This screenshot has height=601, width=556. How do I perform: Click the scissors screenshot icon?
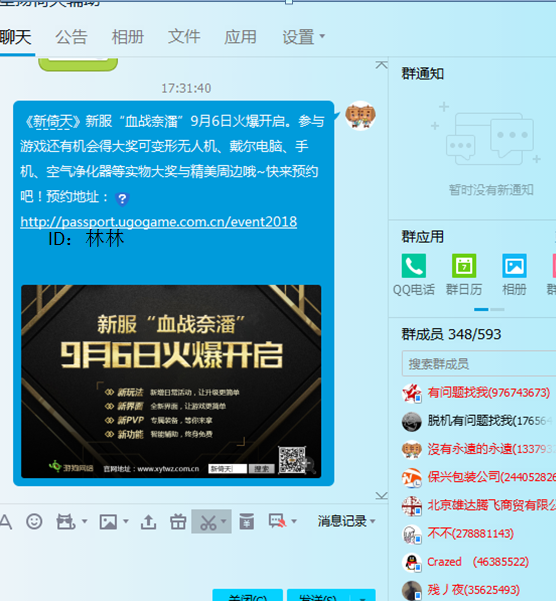pyautogui.click(x=208, y=522)
